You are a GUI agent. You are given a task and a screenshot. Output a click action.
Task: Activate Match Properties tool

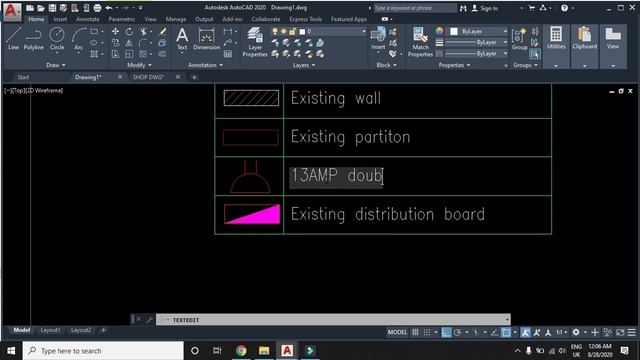420,42
